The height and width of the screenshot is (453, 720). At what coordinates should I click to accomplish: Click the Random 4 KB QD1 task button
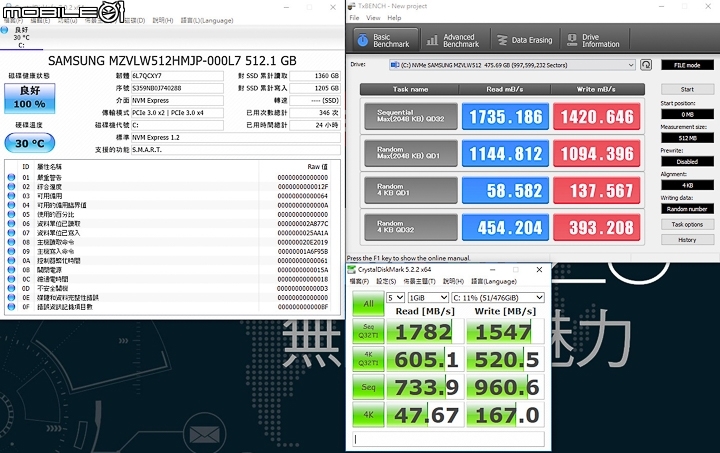coord(411,190)
